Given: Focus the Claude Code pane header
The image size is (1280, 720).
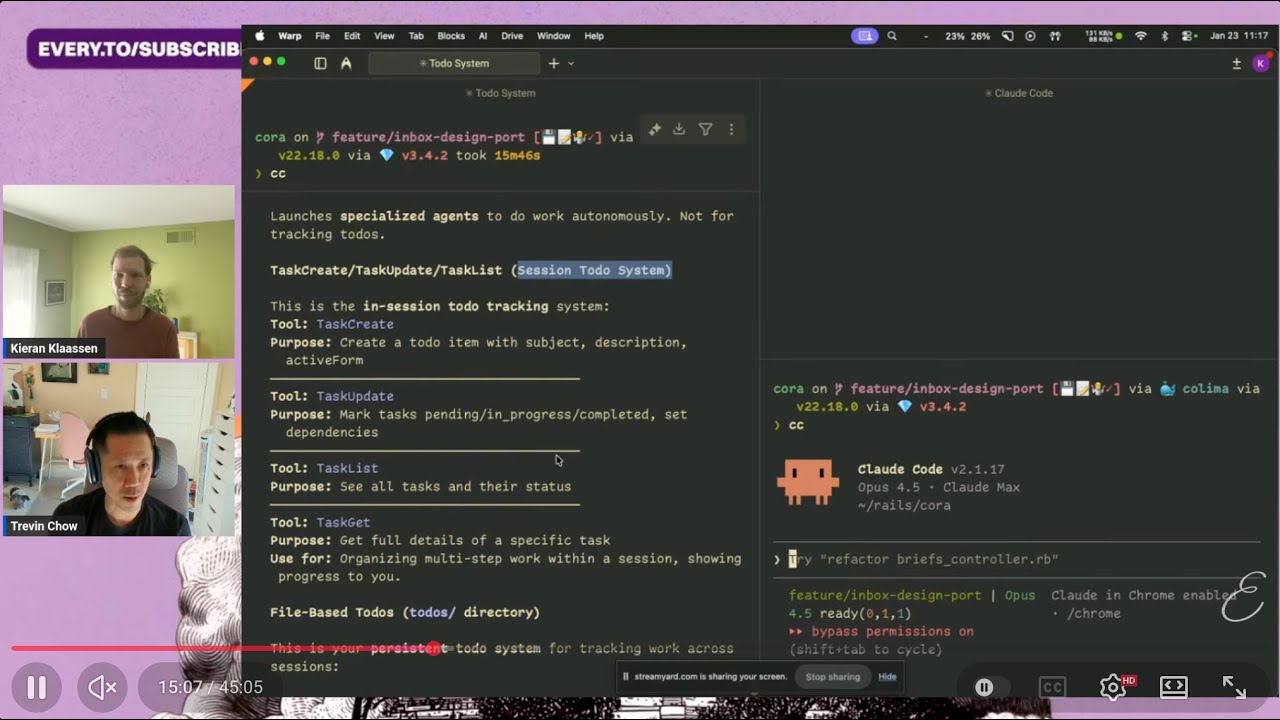Looking at the screenshot, I should (x=1020, y=93).
